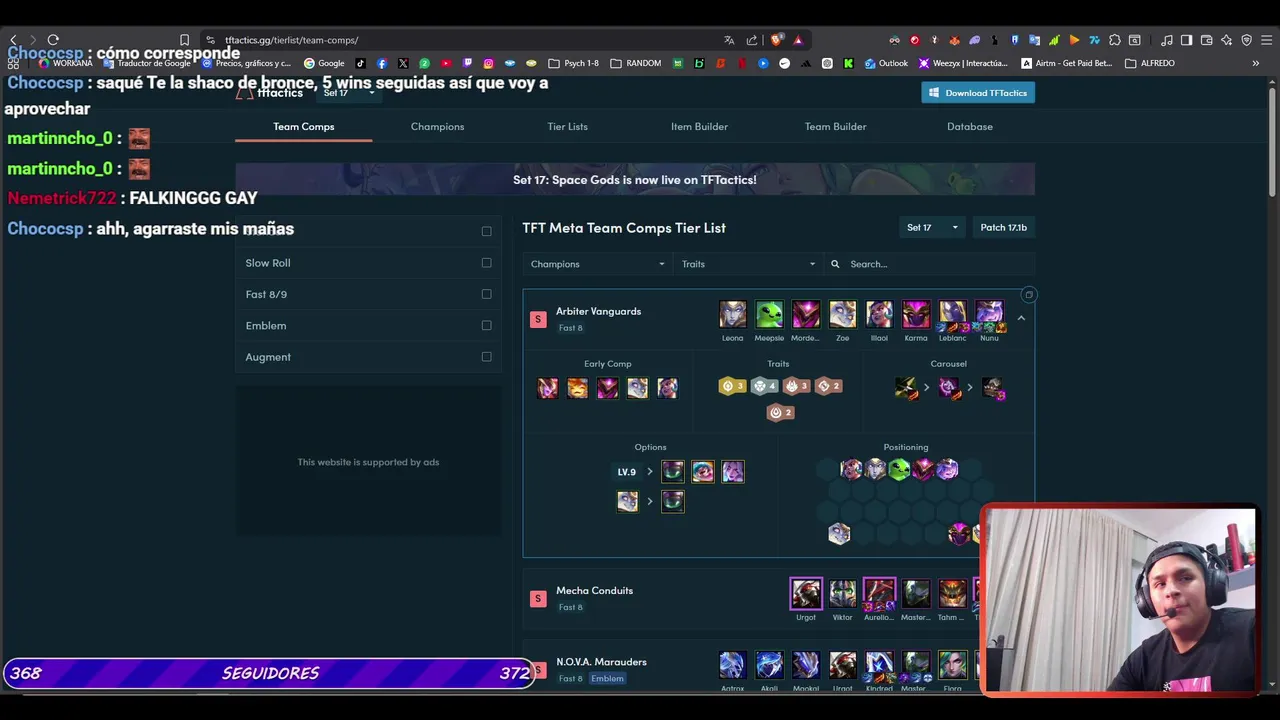The height and width of the screenshot is (720, 1280).
Task: Open the Mecha Conduits comp row
Action: pyautogui.click(x=779, y=597)
